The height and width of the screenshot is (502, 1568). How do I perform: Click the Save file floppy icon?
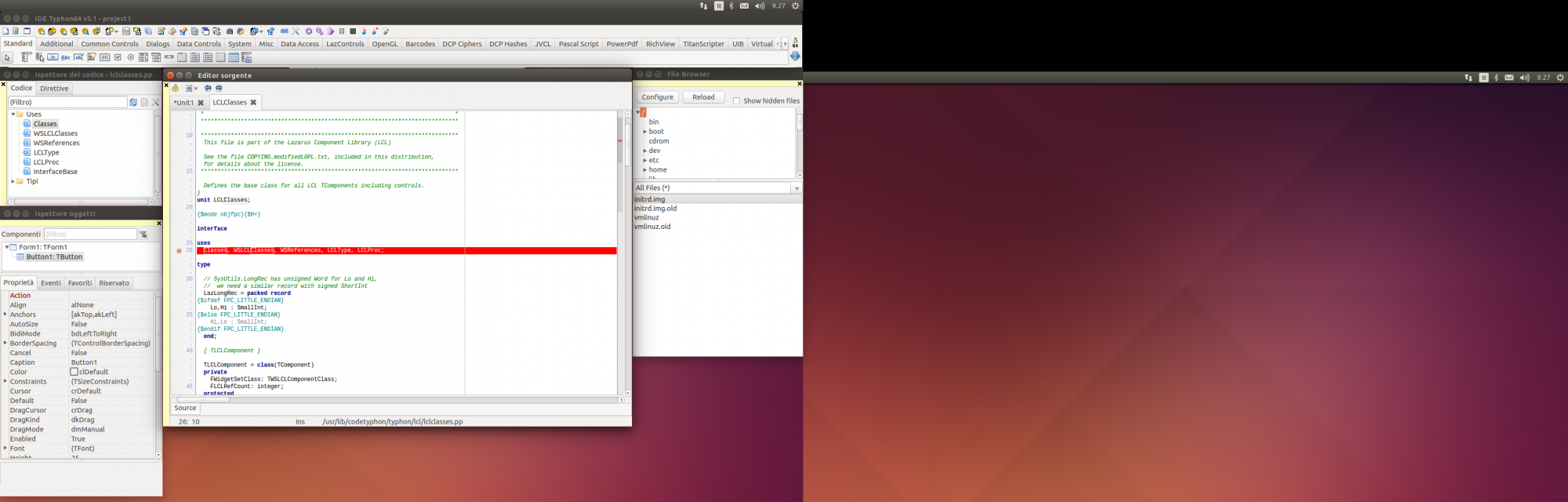[125, 31]
